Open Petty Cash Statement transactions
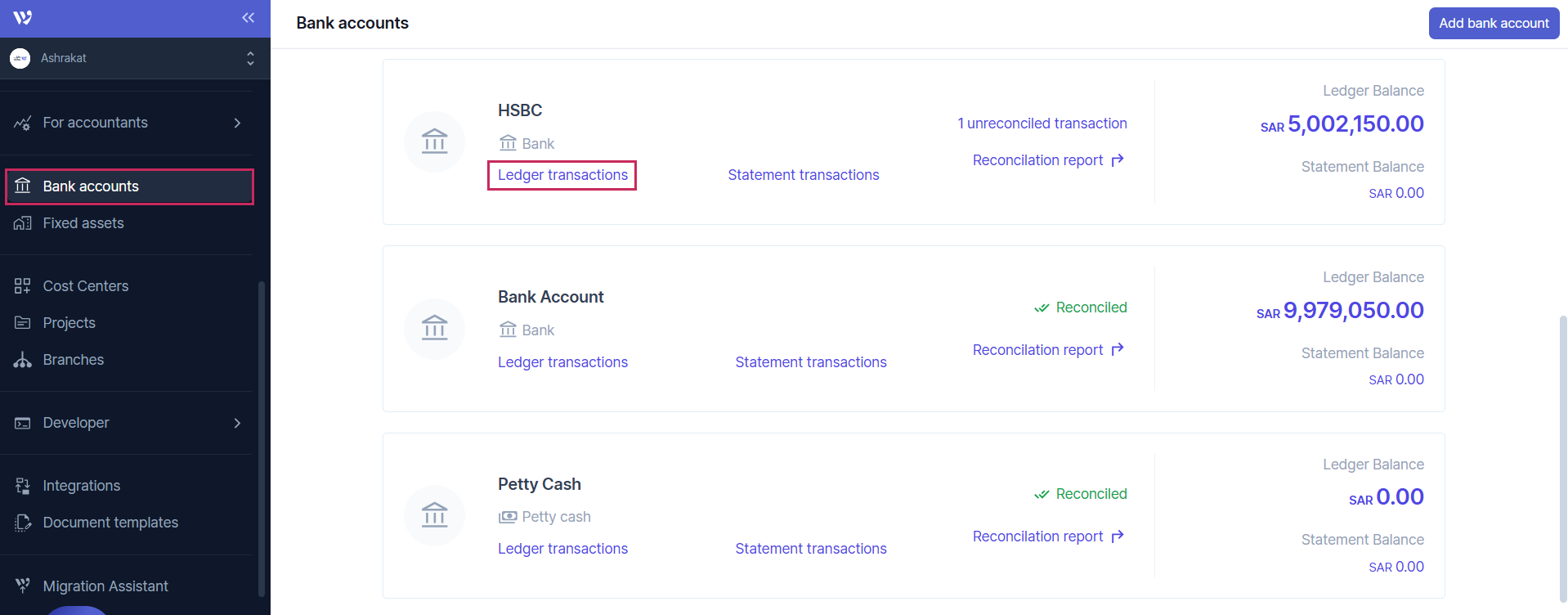Screen dimensions: 1568x615 (x=810, y=549)
